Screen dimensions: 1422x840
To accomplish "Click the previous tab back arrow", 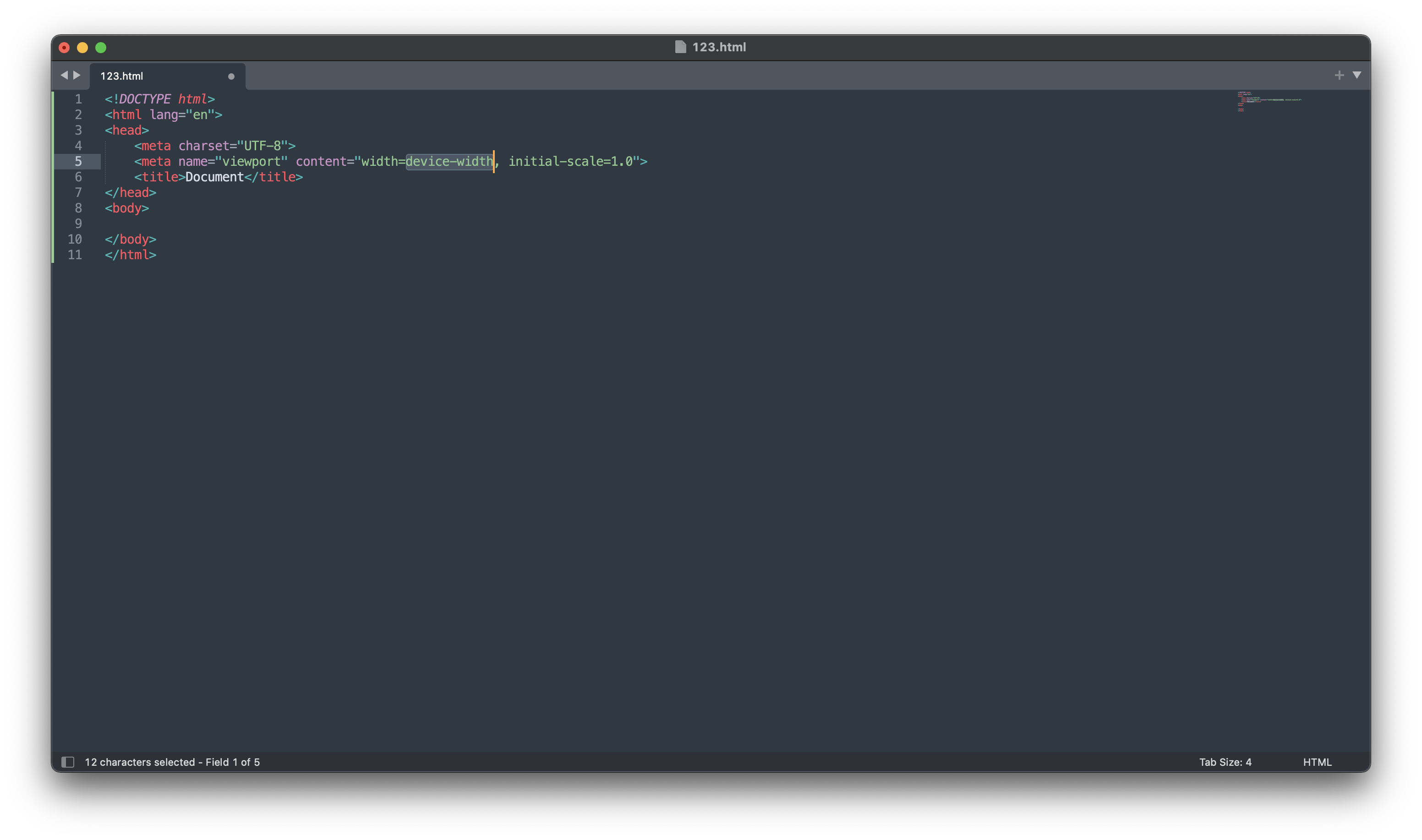I will click(x=64, y=75).
